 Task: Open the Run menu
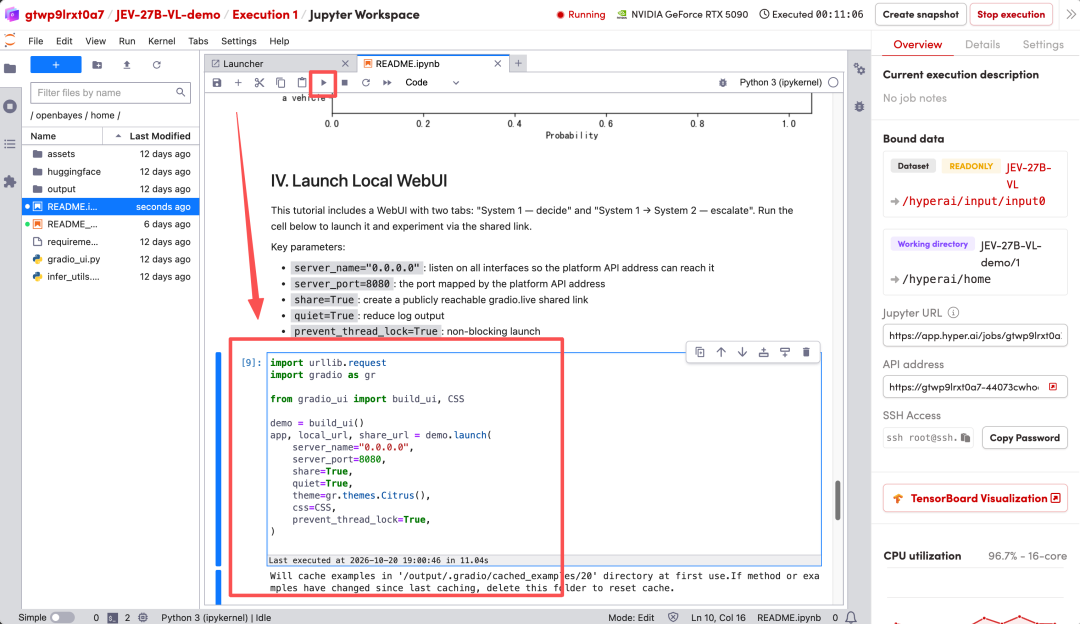127,41
